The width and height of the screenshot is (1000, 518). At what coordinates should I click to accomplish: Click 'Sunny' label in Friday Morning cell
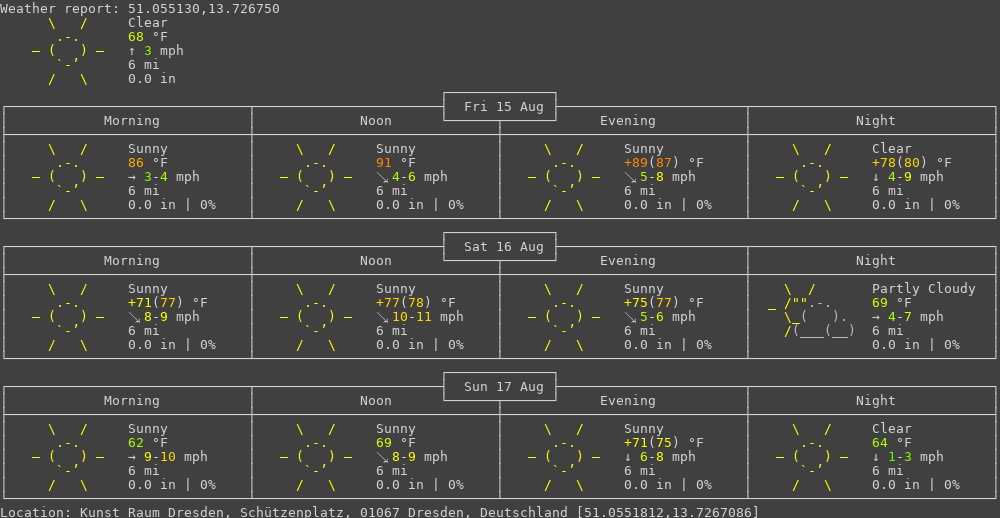[148, 149]
